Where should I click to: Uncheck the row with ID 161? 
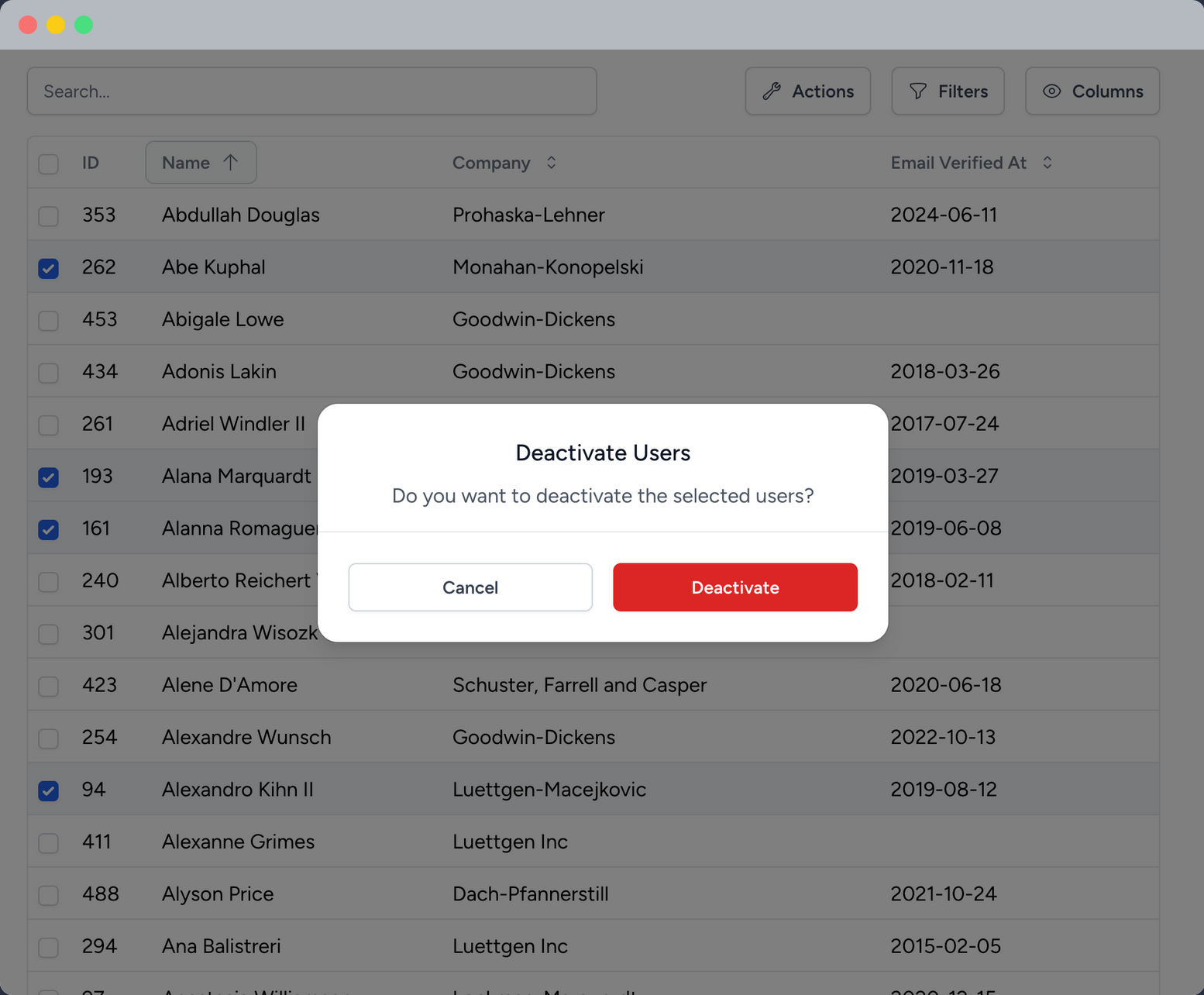click(49, 529)
